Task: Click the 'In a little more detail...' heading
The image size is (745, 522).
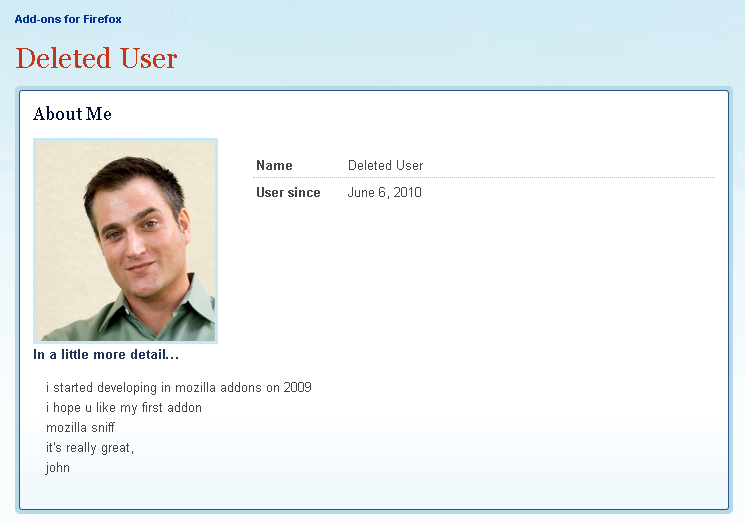Action: point(106,354)
